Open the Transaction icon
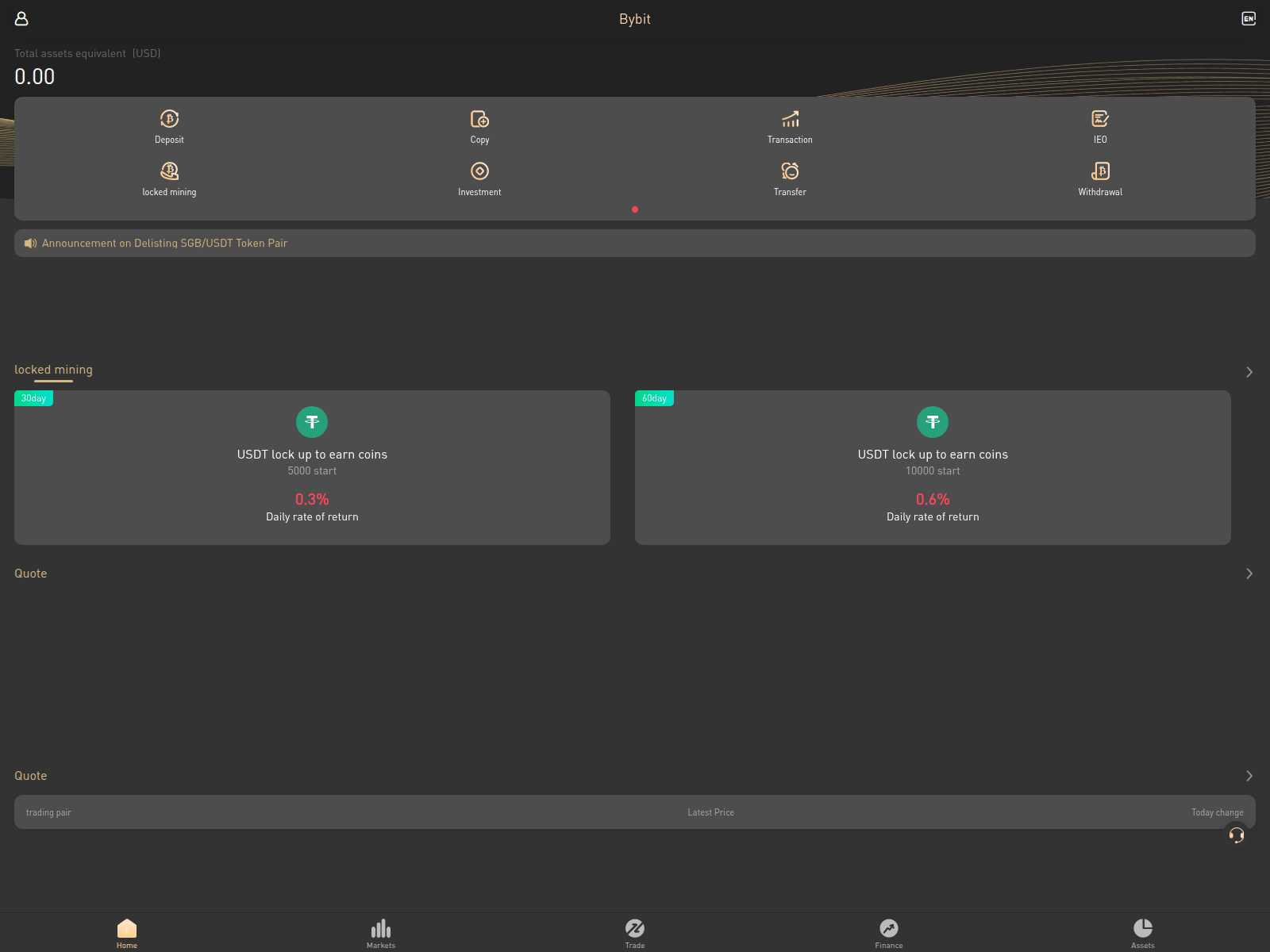 click(790, 119)
